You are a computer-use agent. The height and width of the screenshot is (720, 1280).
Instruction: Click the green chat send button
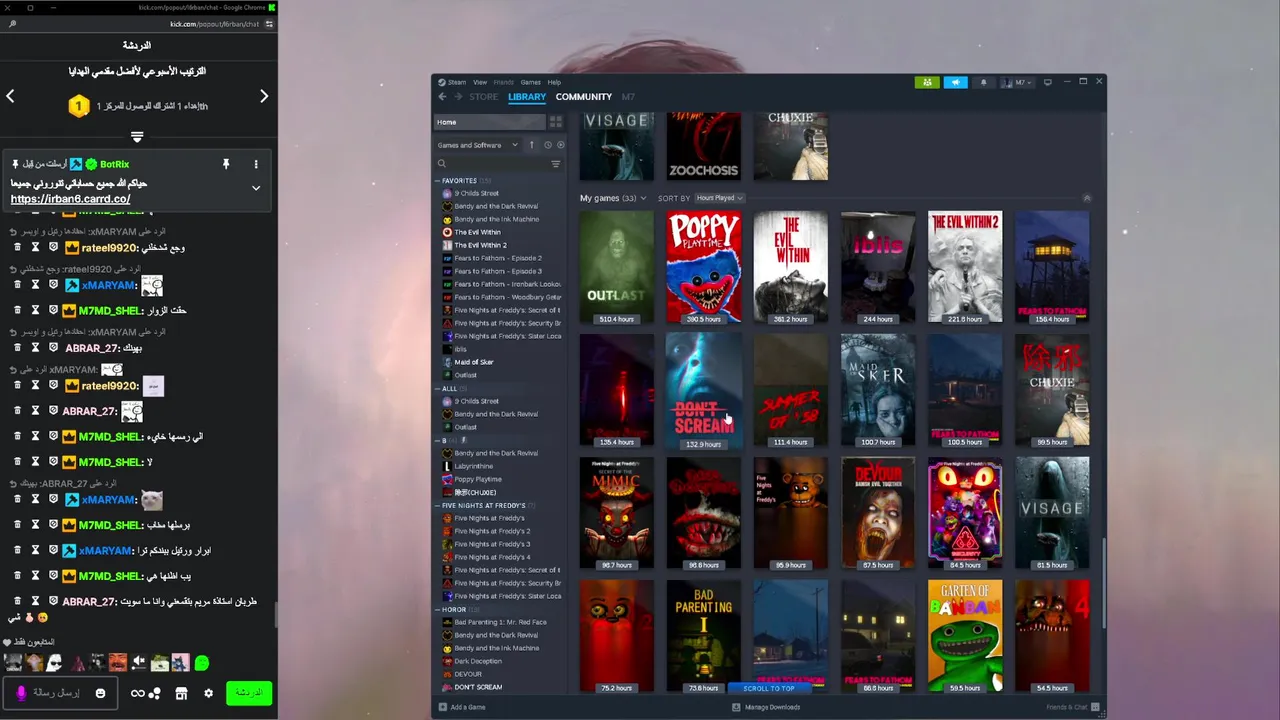[x=248, y=693]
